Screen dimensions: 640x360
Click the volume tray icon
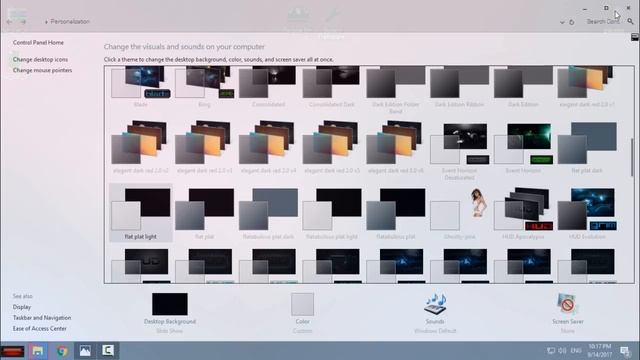tap(562, 351)
